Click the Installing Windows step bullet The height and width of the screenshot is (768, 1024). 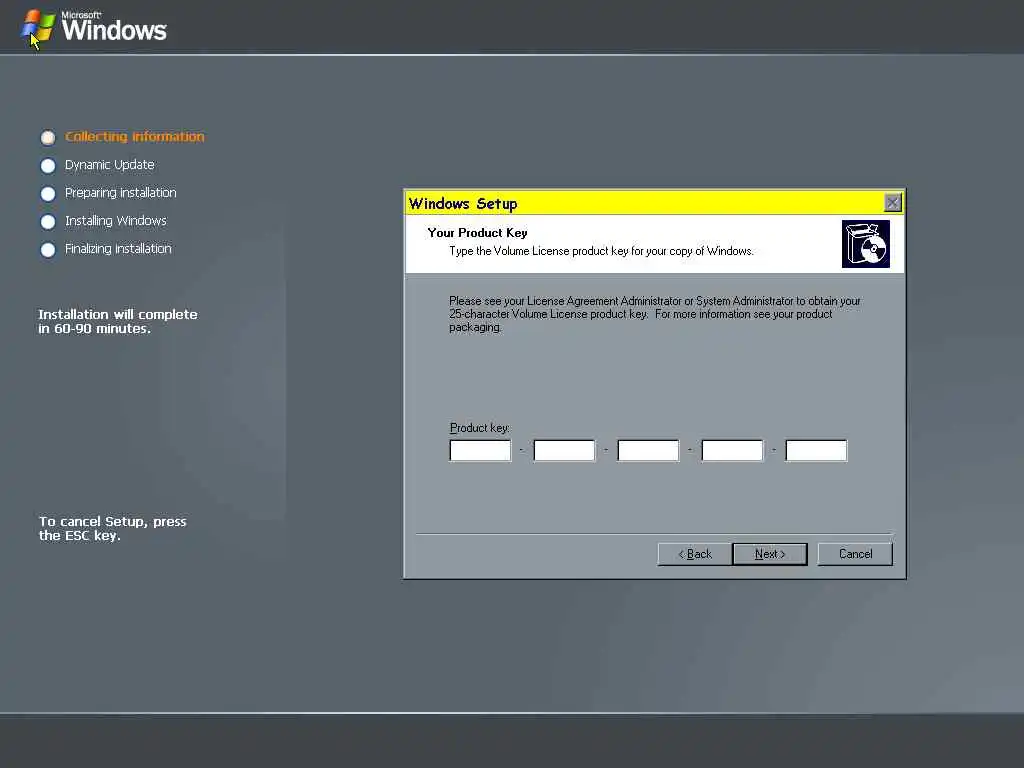point(48,222)
